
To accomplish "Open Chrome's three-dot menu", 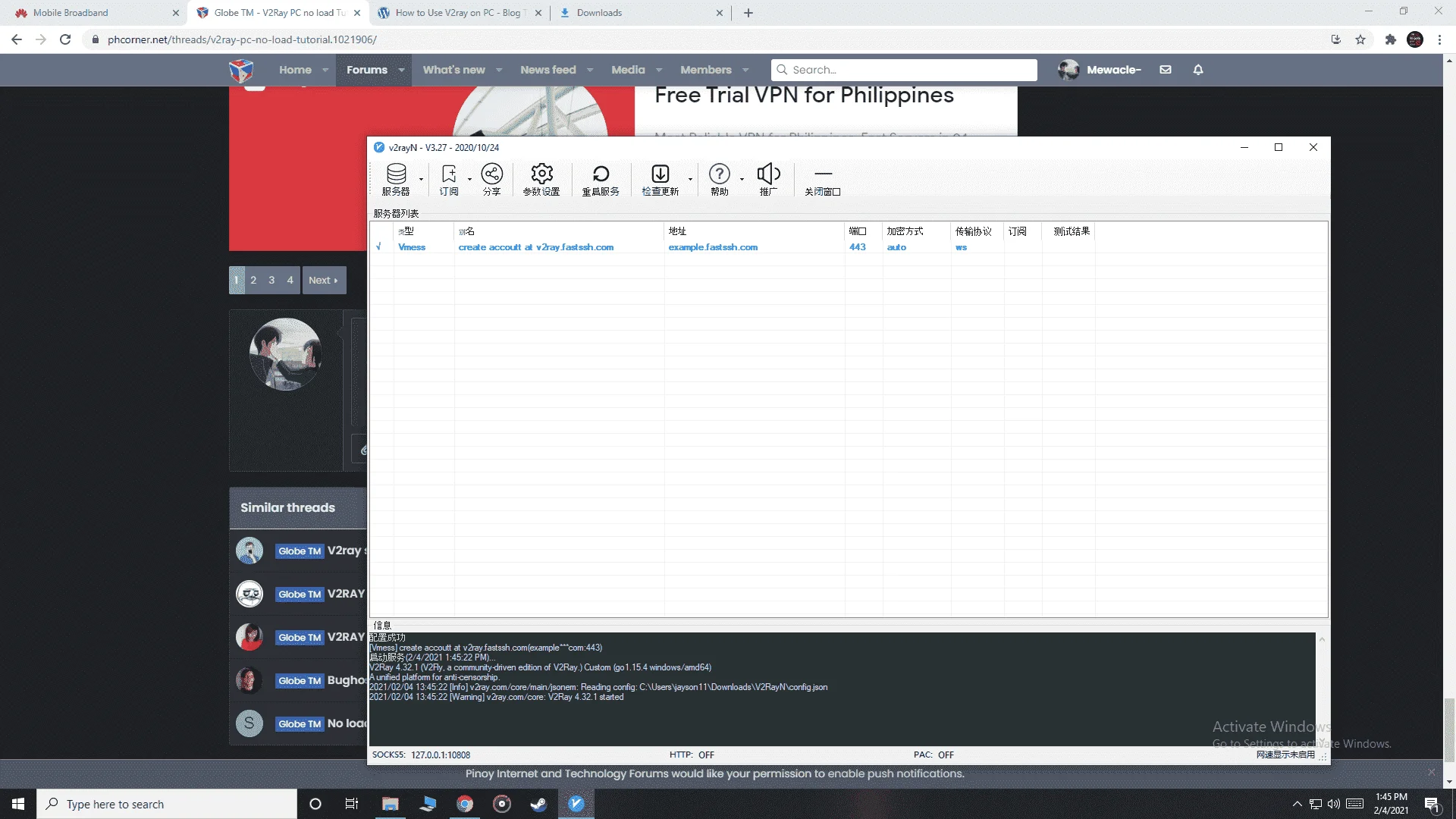I will 1439,39.
